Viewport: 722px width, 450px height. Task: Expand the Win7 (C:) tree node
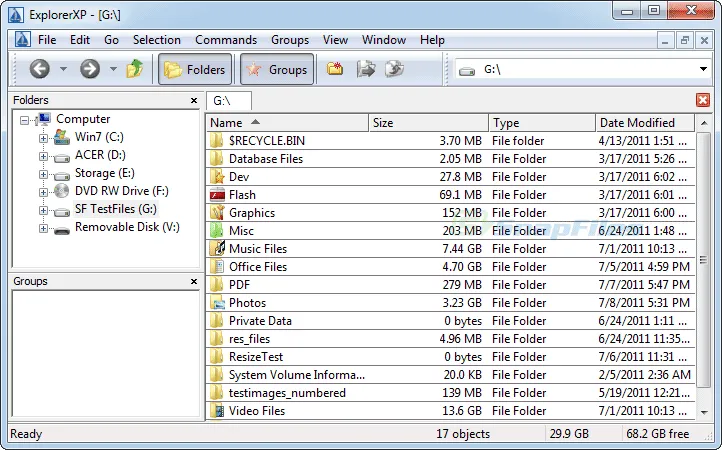click(43, 138)
